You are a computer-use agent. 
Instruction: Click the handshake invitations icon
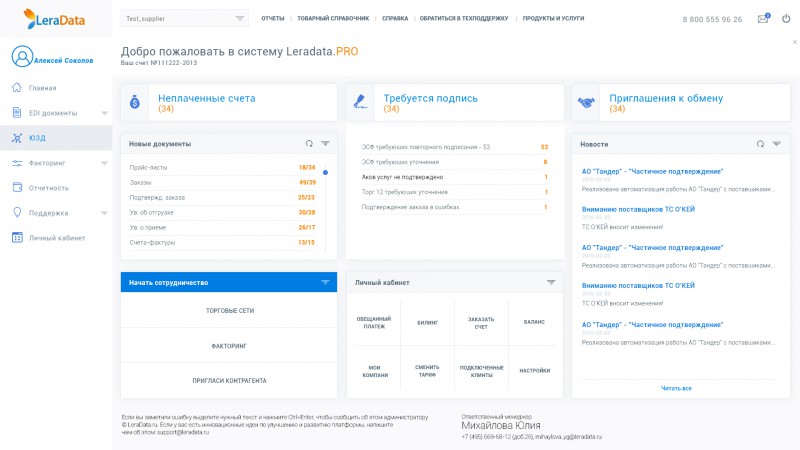[586, 103]
